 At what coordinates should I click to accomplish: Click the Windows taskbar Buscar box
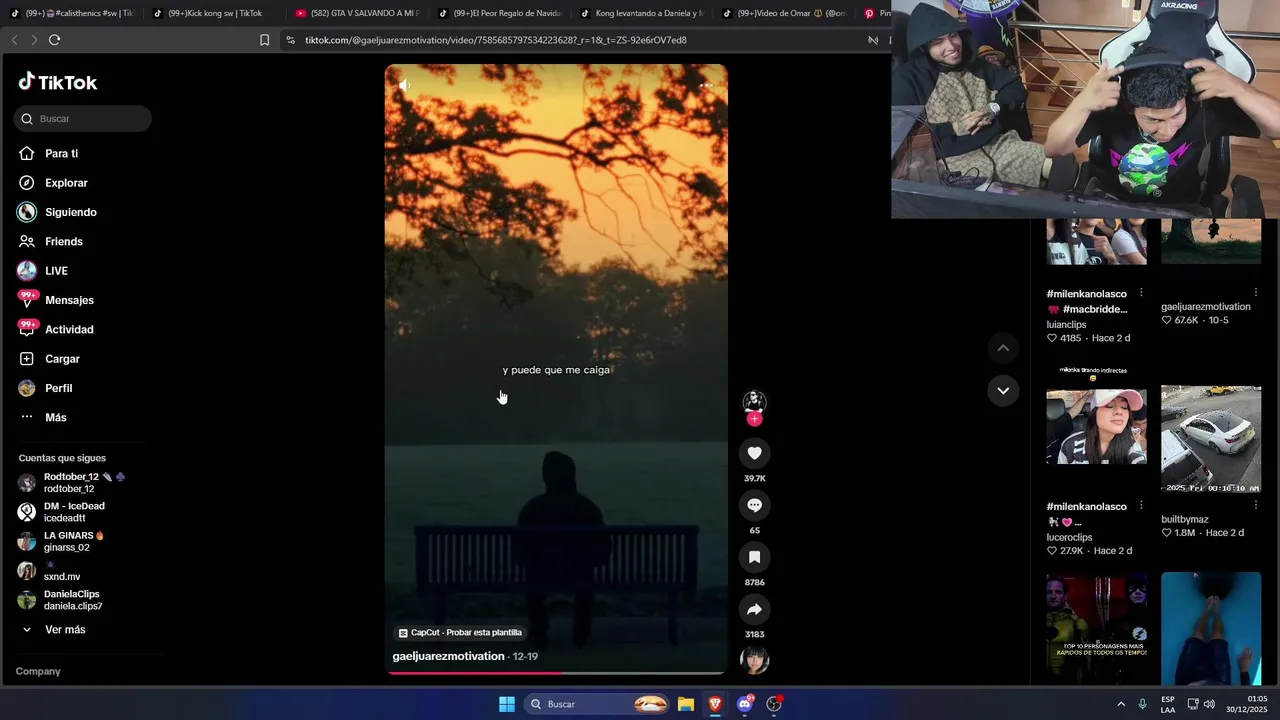click(x=598, y=704)
